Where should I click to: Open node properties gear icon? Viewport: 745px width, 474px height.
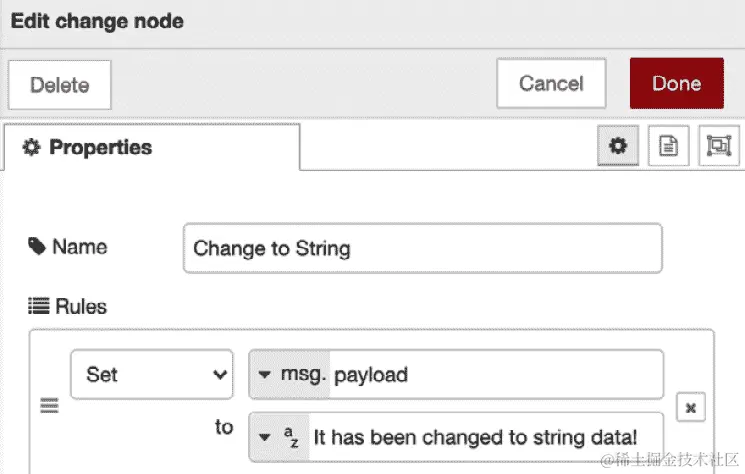tap(618, 146)
